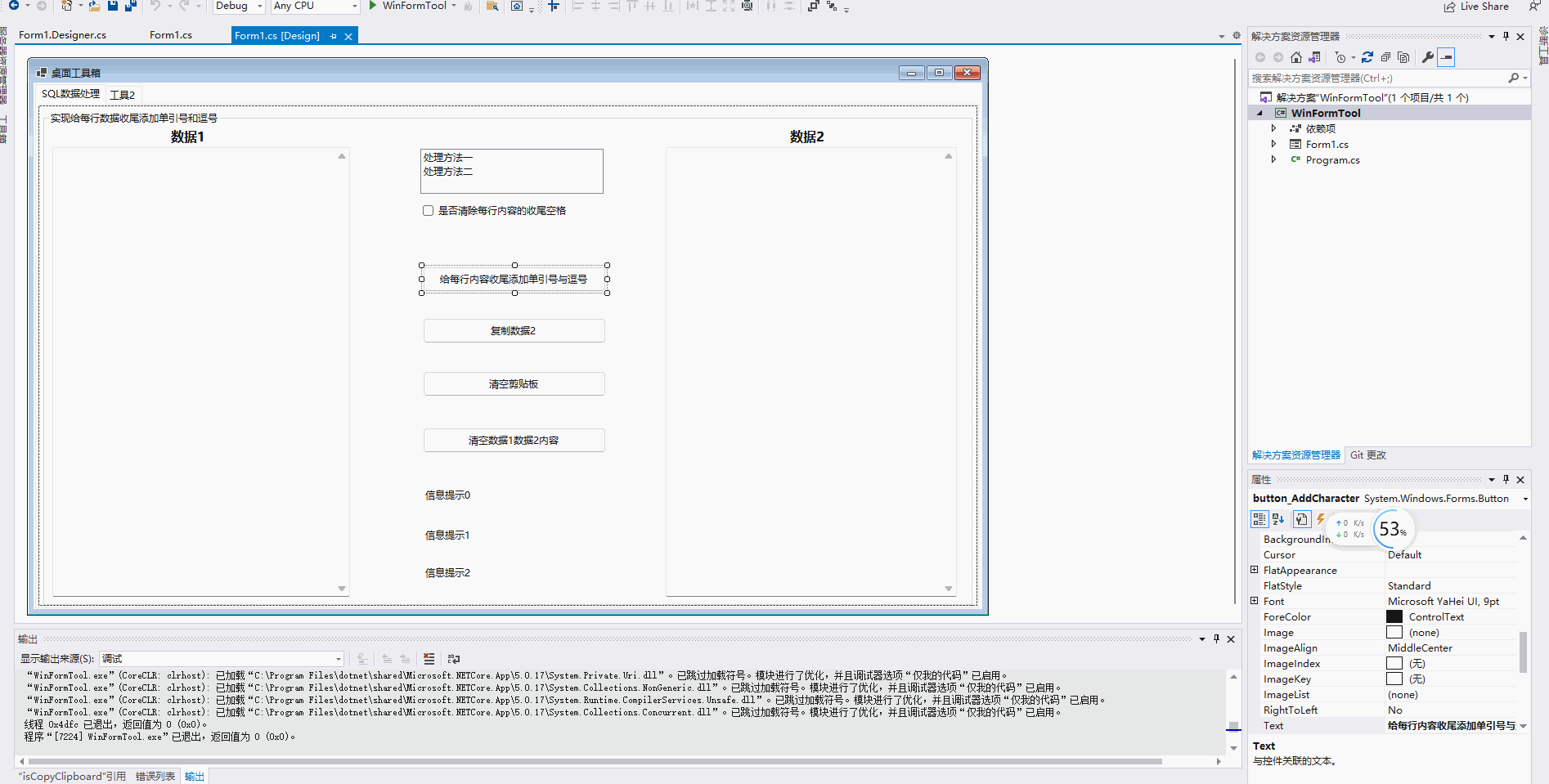Image resolution: width=1549 pixels, height=784 pixels.
Task: Open search options dropdown in Solution Explorer
Action: click(x=1525, y=78)
